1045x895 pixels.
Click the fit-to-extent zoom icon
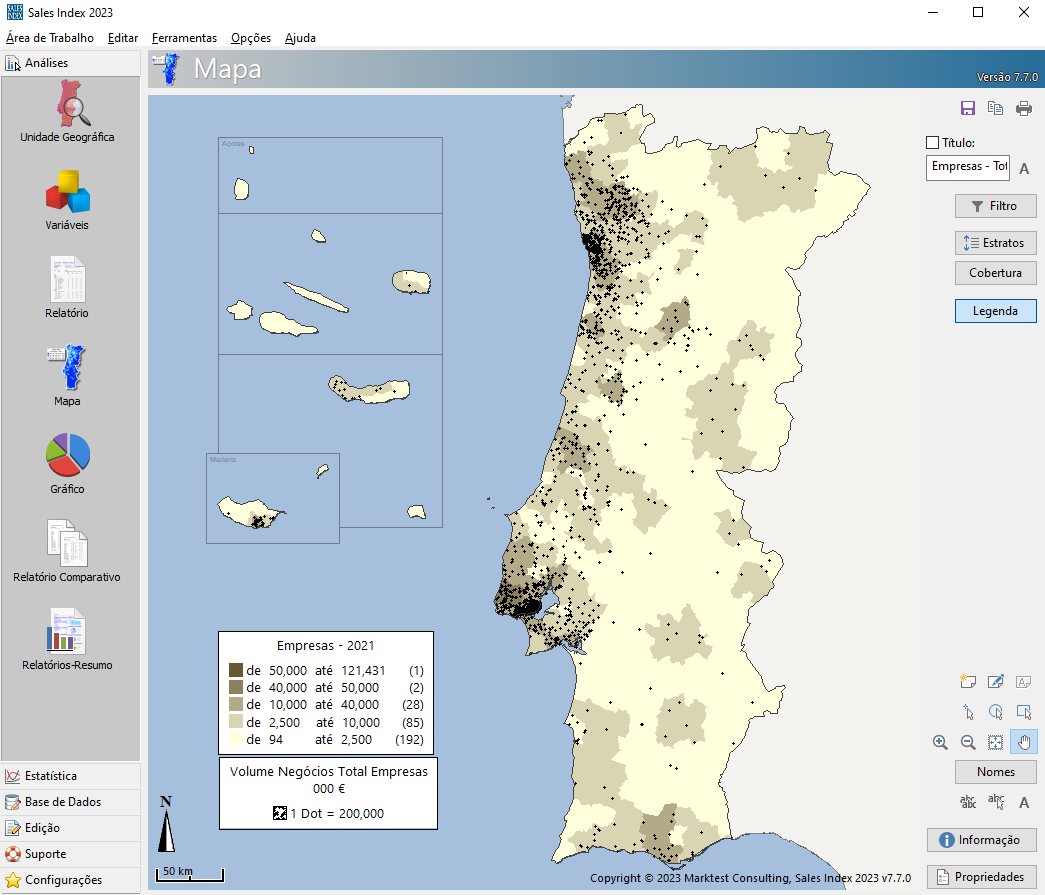[x=996, y=742]
